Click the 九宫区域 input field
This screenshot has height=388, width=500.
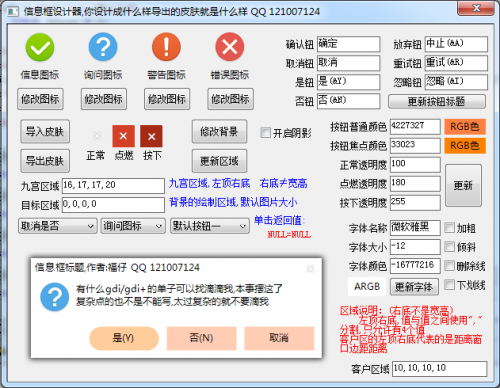tap(113, 186)
